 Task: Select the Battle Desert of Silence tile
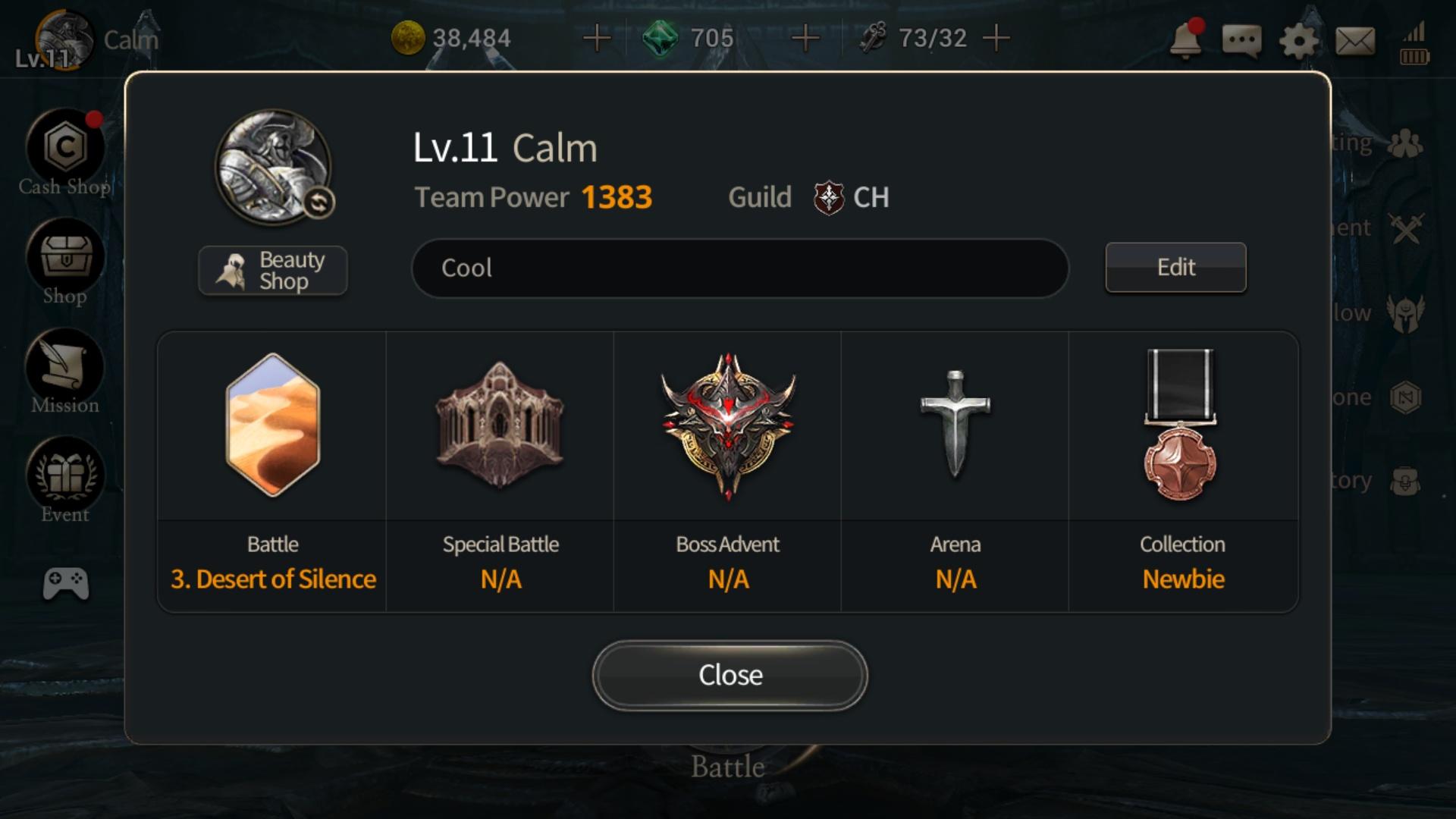point(272,471)
